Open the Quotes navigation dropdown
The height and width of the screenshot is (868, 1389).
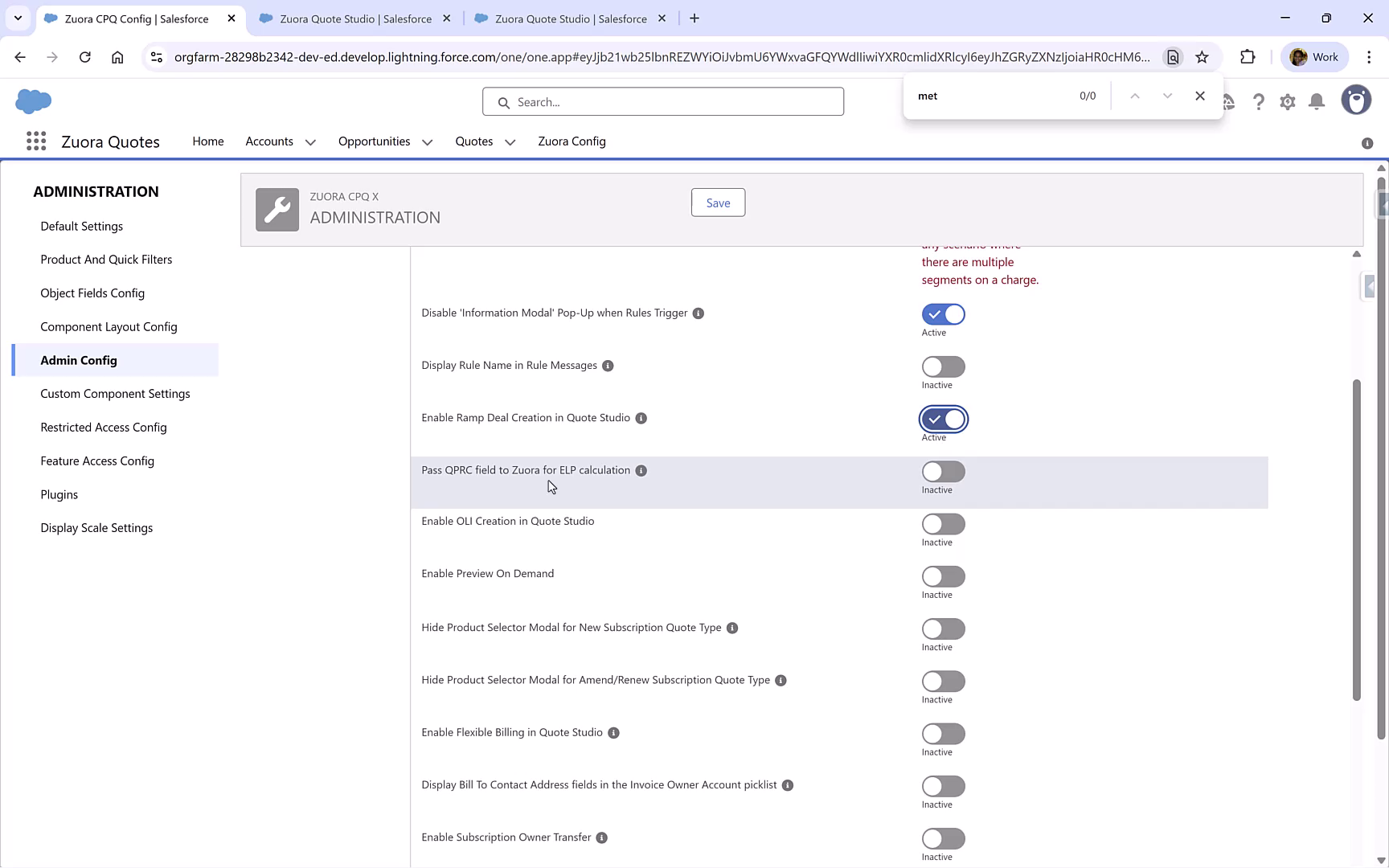point(510,141)
